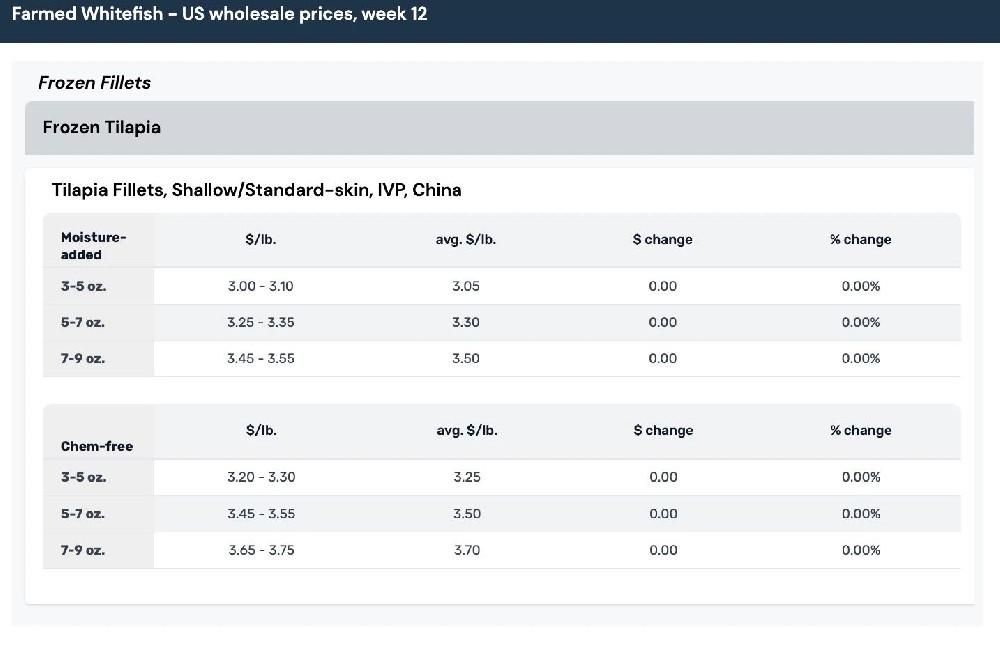Viewport: 1000px width, 645px height.
Task: Click the 3.05 average price cell
Action: 466,287
